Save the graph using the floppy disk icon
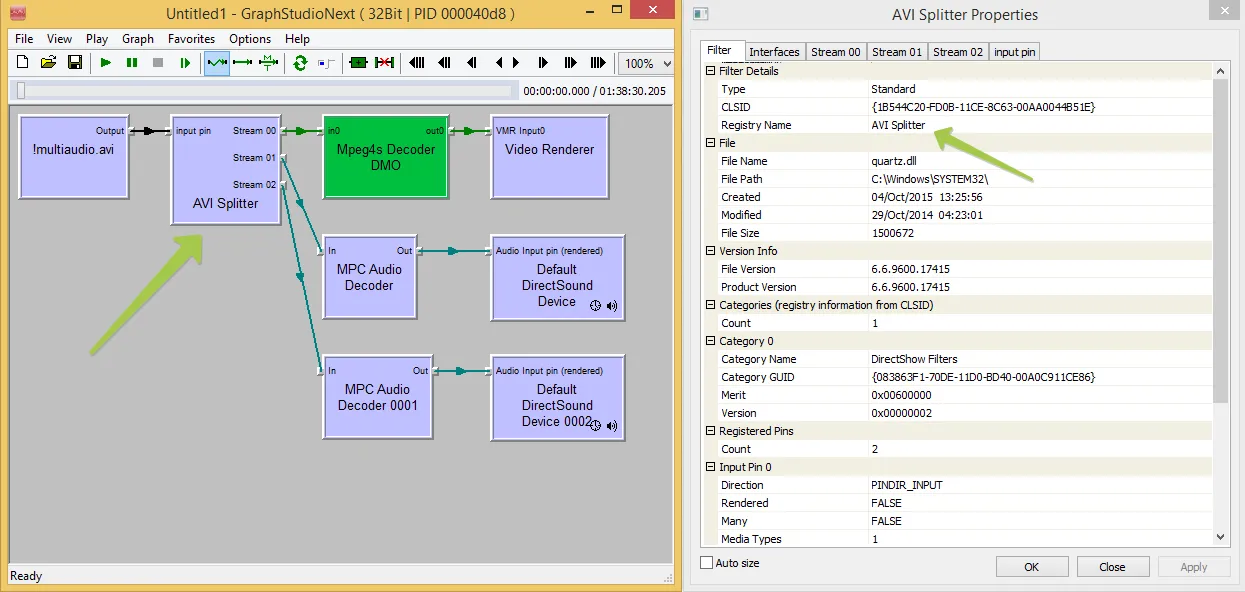Image resolution: width=1245 pixels, height=592 pixels. pos(75,63)
